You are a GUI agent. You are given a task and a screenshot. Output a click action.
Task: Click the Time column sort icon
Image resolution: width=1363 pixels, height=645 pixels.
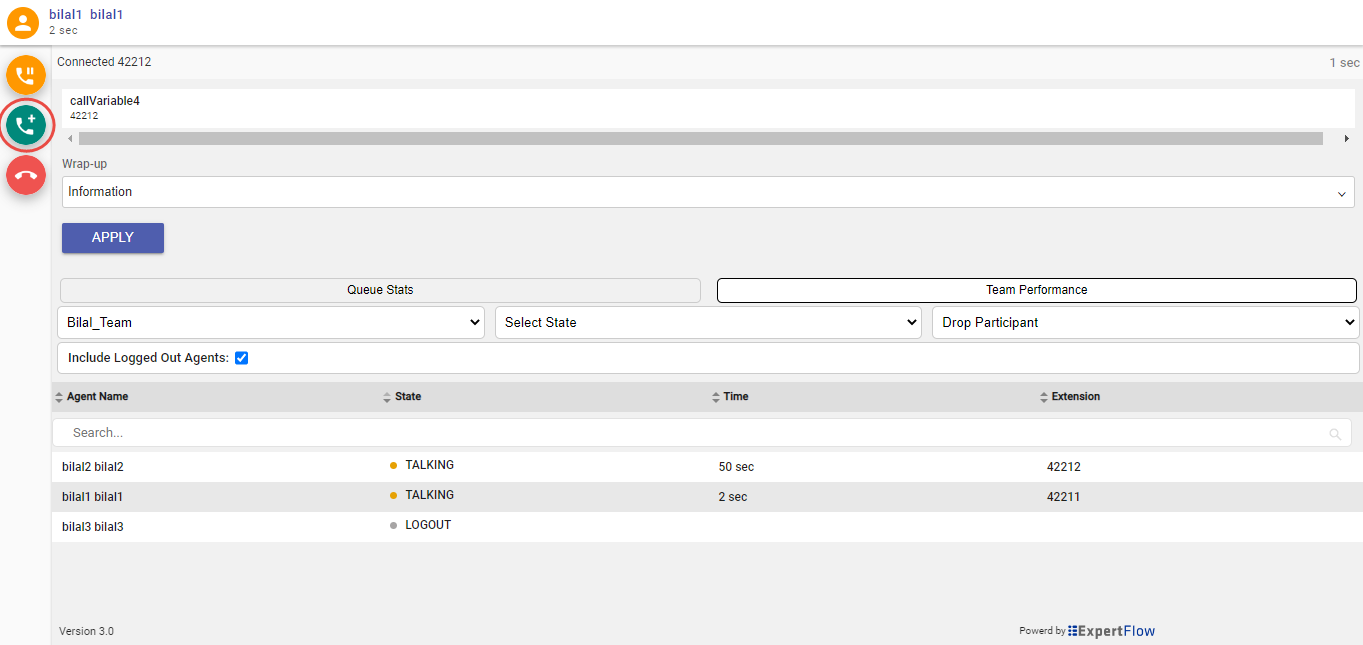716,397
